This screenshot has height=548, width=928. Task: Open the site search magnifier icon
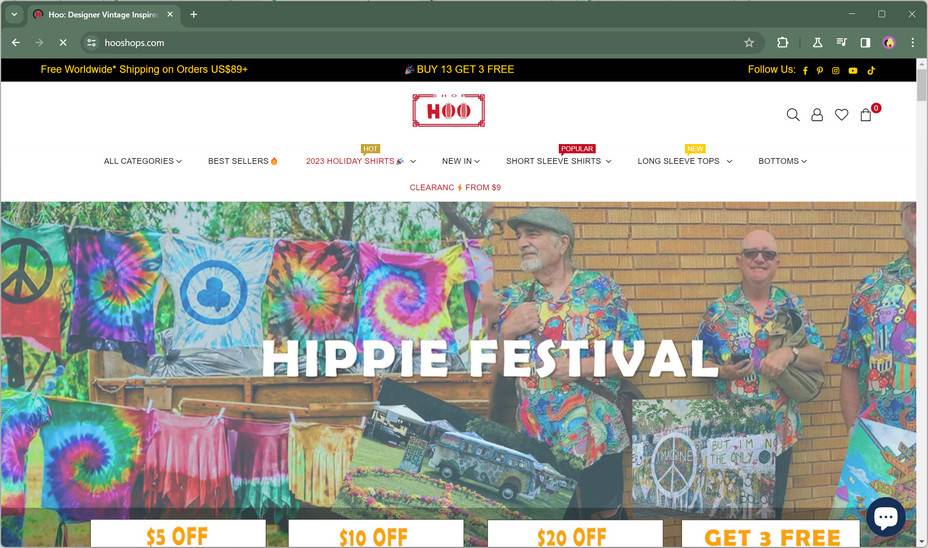click(x=792, y=115)
